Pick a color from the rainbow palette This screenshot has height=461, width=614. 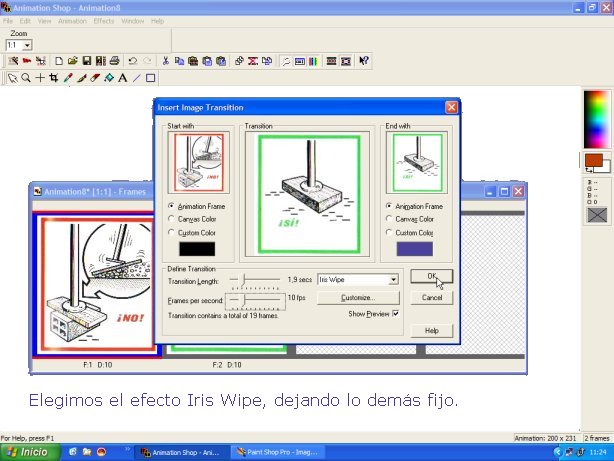point(596,119)
